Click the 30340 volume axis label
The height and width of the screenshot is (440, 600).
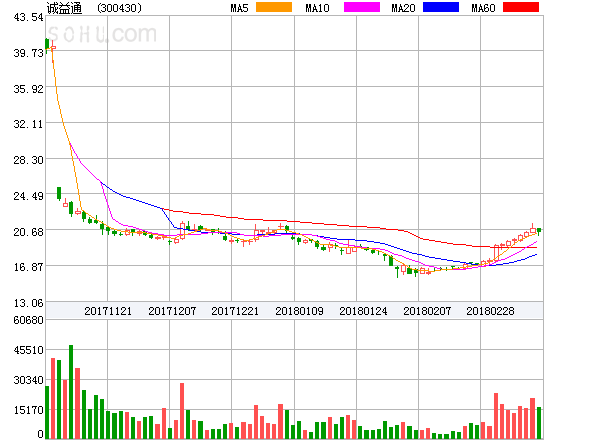(x=28, y=380)
